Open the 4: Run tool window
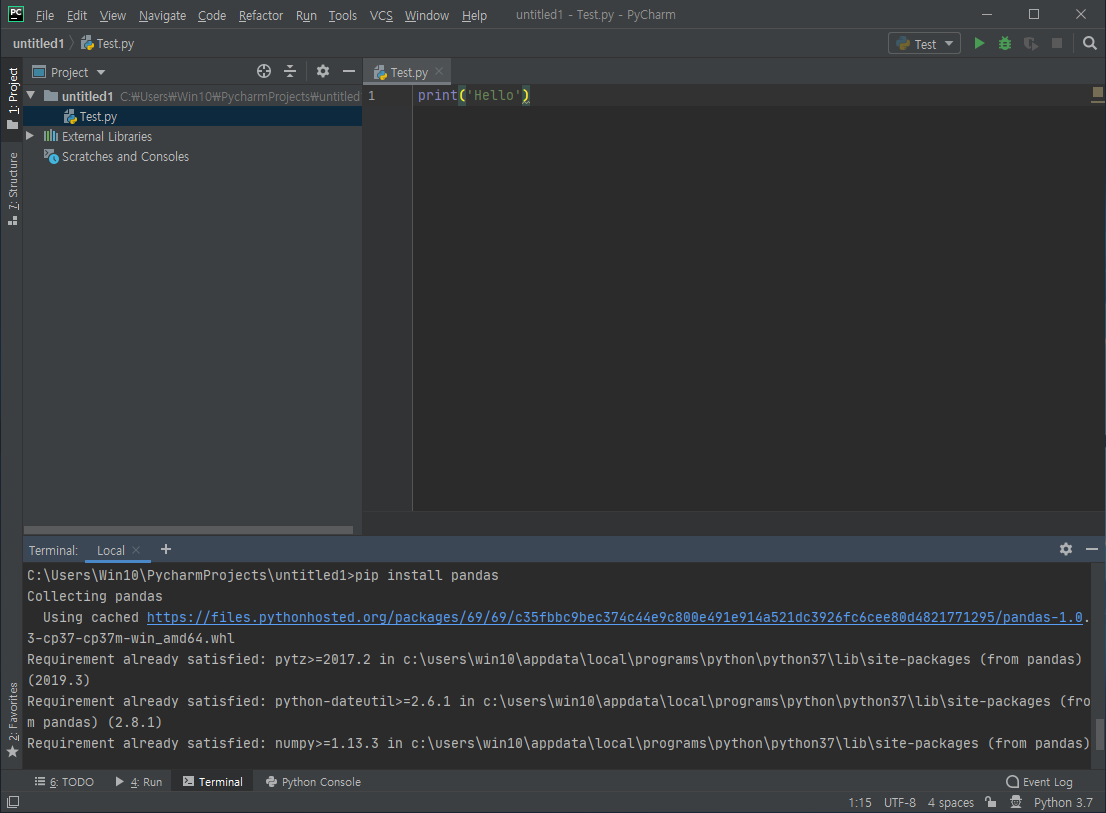This screenshot has width=1106, height=813. tap(138, 781)
